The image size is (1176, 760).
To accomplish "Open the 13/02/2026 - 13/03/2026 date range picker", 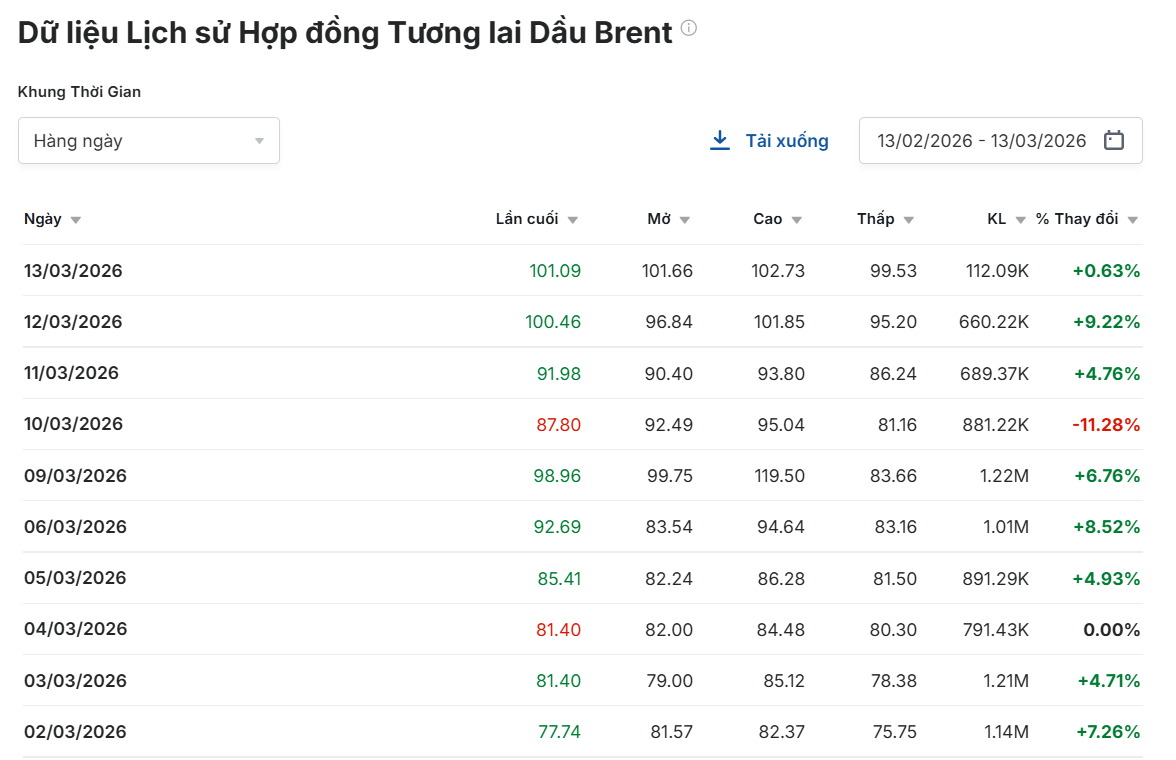I will (x=981, y=141).
